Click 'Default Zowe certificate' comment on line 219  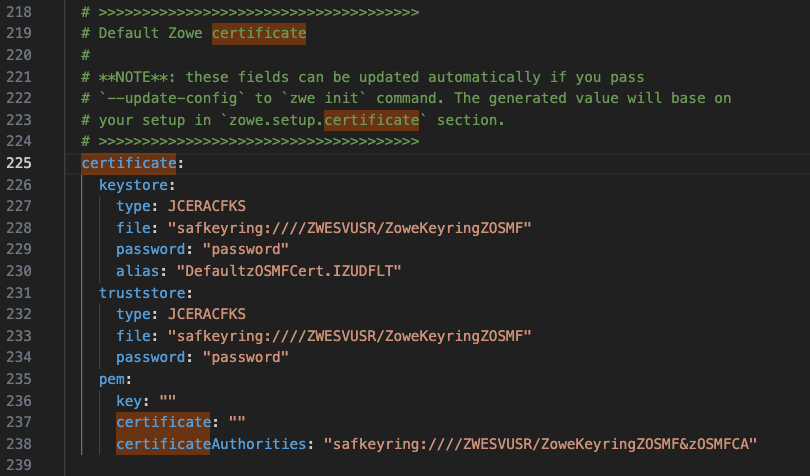pyautogui.click(x=193, y=34)
